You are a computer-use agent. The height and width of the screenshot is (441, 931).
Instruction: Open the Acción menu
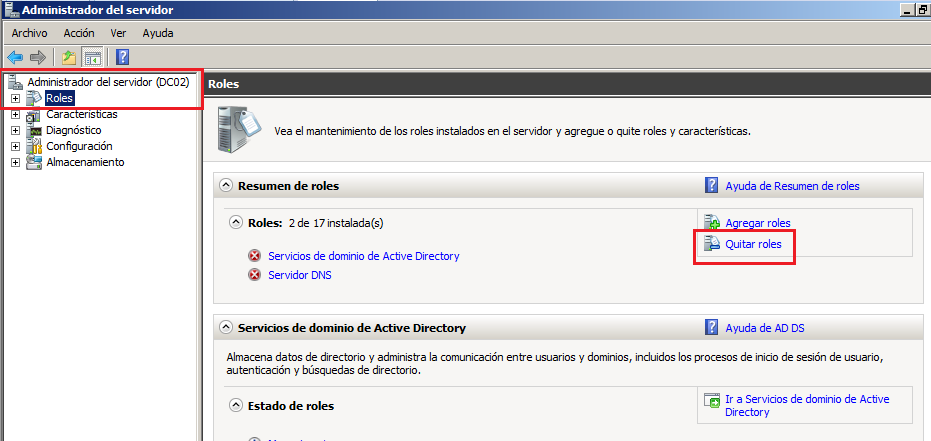(78, 33)
